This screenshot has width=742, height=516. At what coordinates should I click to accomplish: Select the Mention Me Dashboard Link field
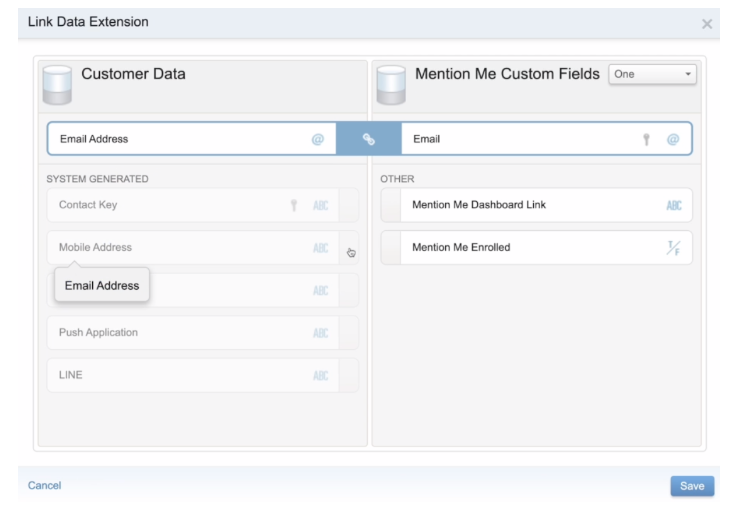tap(537, 205)
